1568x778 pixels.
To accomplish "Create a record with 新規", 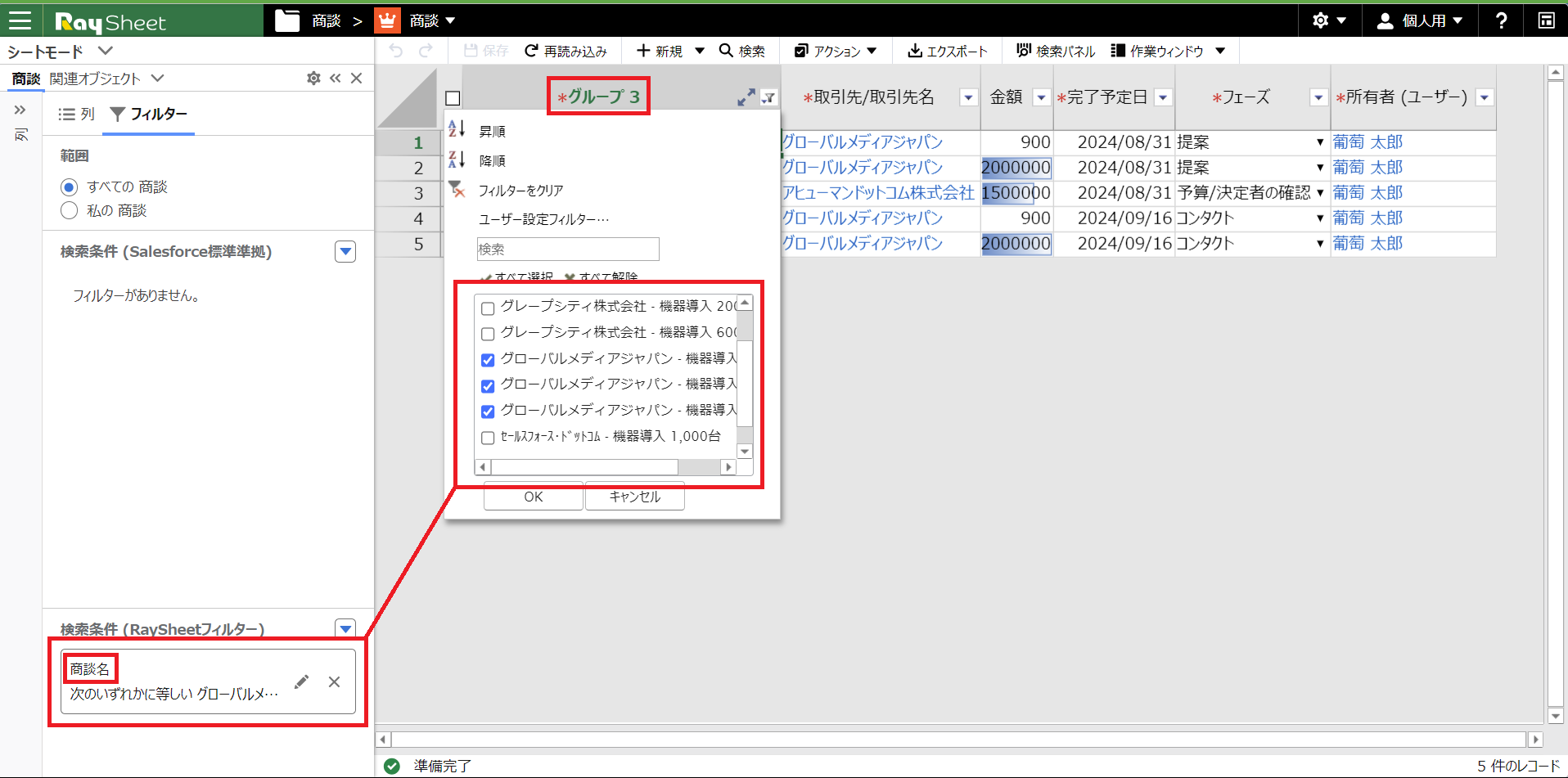I will click(x=660, y=51).
